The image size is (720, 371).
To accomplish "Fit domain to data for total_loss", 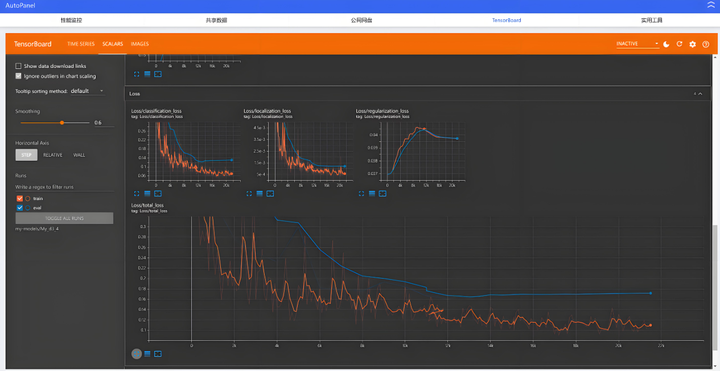I will click(x=158, y=354).
